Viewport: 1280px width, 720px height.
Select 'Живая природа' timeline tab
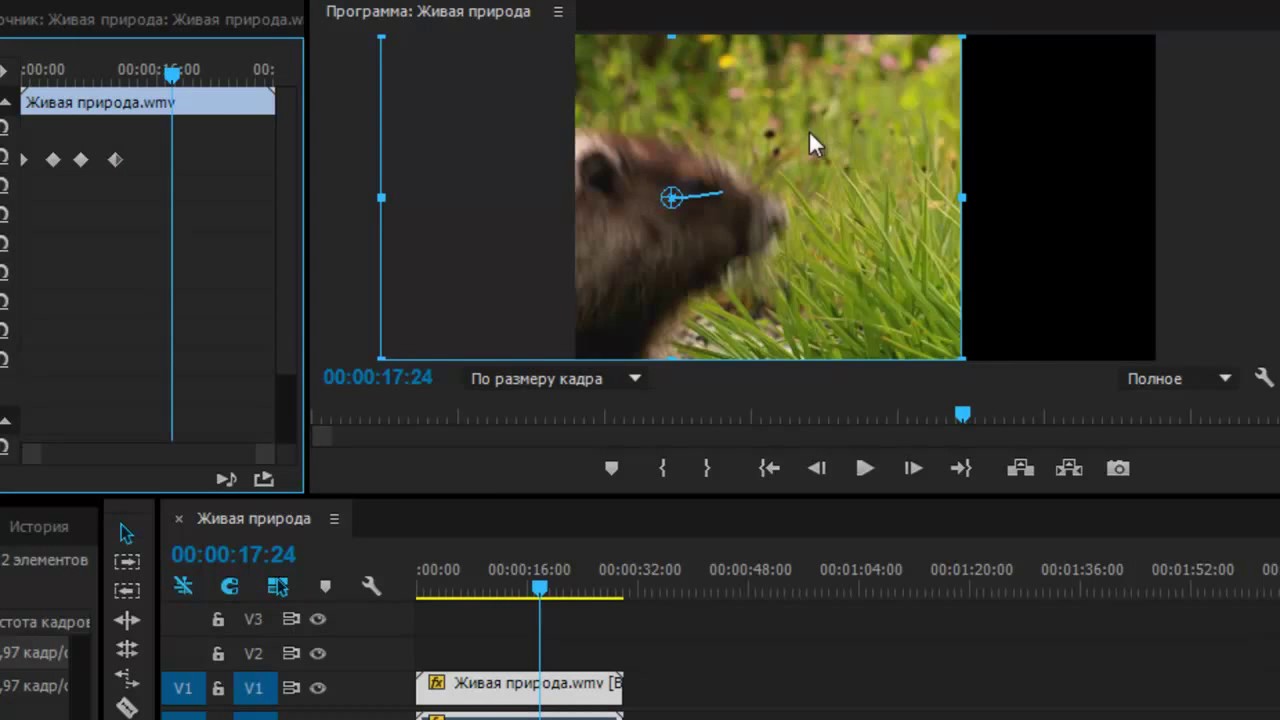254,518
